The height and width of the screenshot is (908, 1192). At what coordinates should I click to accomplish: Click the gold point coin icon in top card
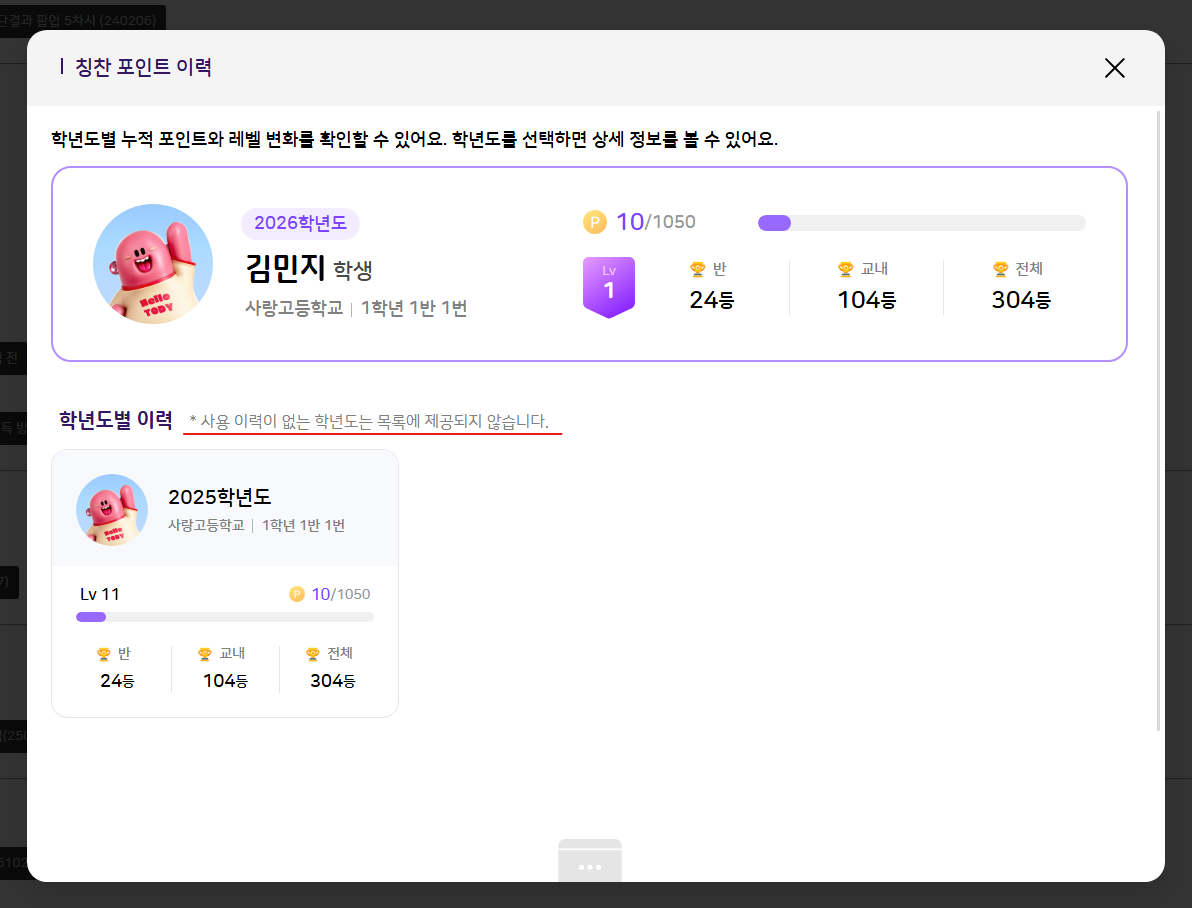click(595, 222)
